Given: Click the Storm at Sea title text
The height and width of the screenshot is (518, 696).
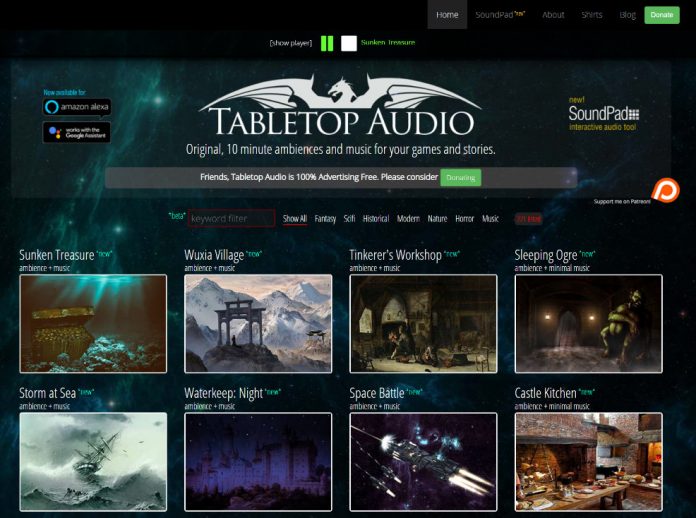Looking at the screenshot, I should (47, 393).
